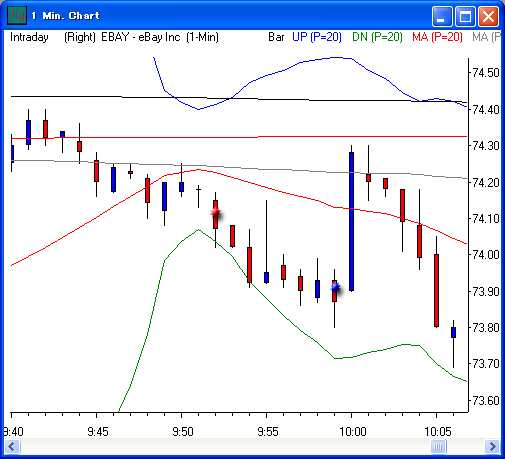Viewport: 505px width, 459px height.
Task: Click the red MA (P=20) legend label
Action: click(x=437, y=37)
